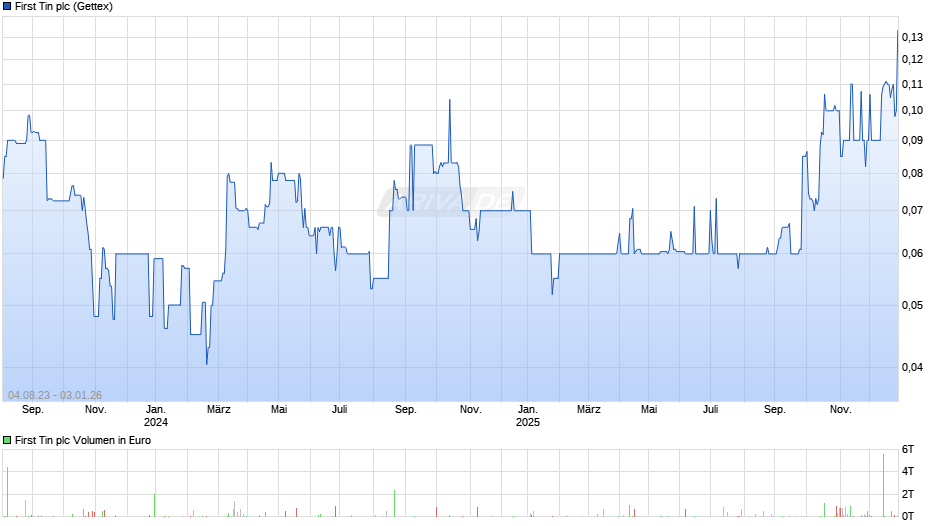Click the 4T volume axis label
The height and width of the screenshot is (526, 940).
(908, 471)
